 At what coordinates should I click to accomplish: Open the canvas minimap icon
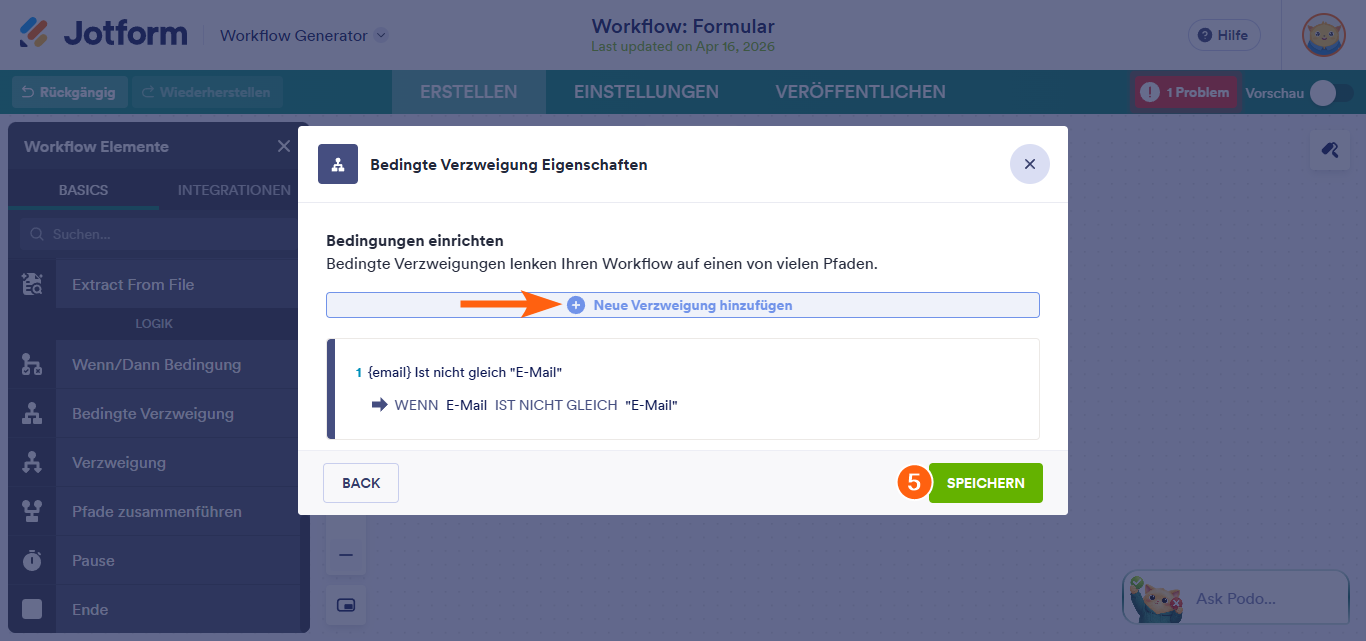tap(345, 605)
